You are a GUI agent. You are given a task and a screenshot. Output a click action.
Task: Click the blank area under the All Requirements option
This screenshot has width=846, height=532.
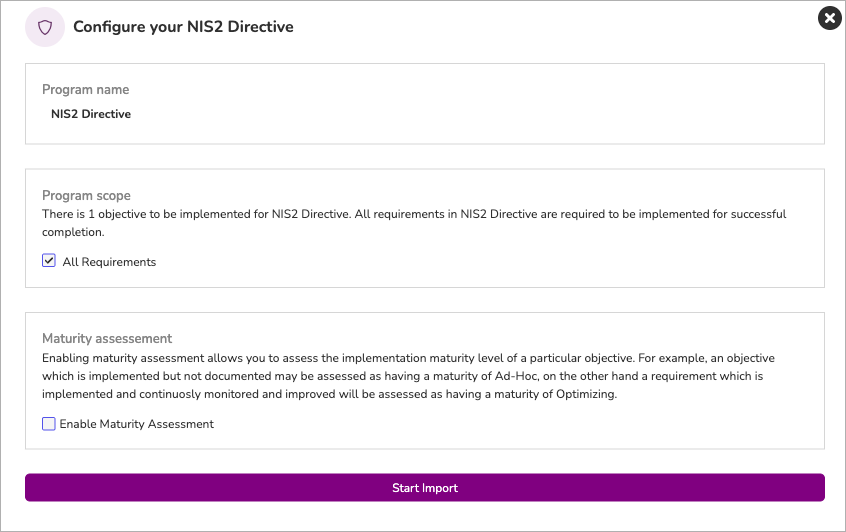click(425, 277)
